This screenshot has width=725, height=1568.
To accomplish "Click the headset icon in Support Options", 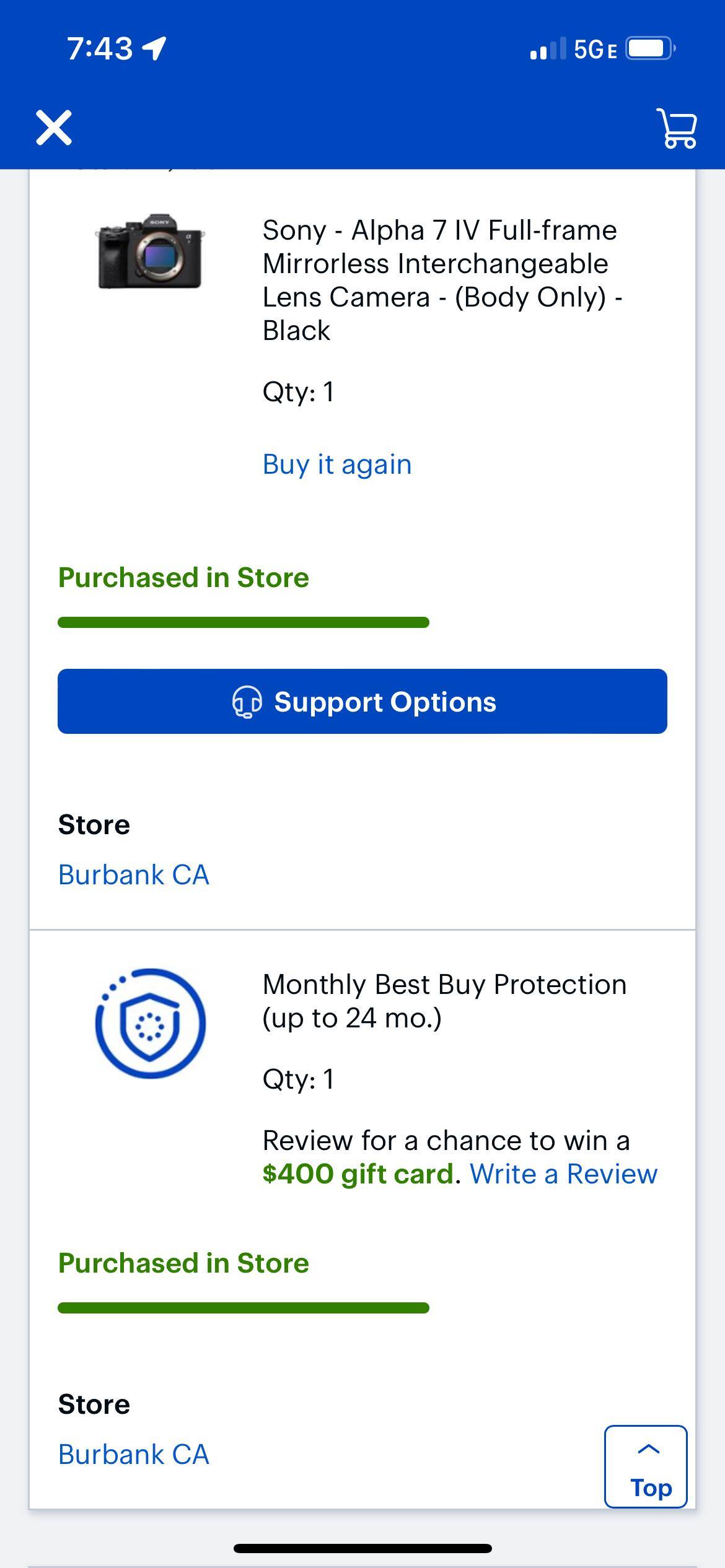I will click(x=248, y=702).
